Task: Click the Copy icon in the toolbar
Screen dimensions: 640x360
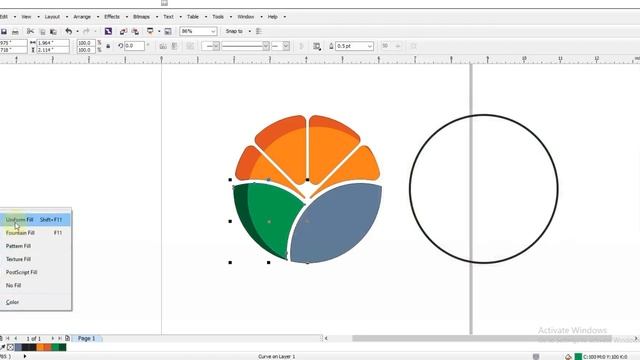Action: 42,31
